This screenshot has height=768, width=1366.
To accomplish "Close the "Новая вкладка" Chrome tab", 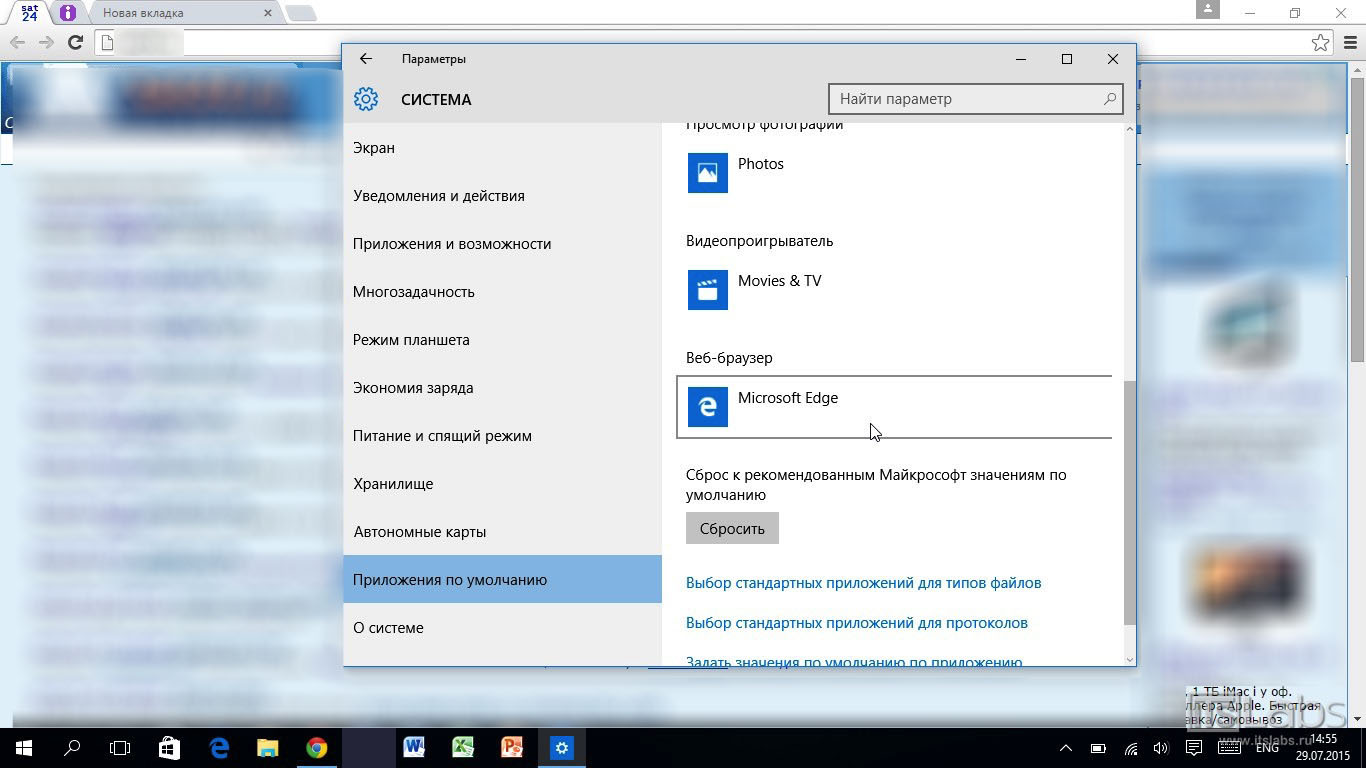I will [x=268, y=13].
